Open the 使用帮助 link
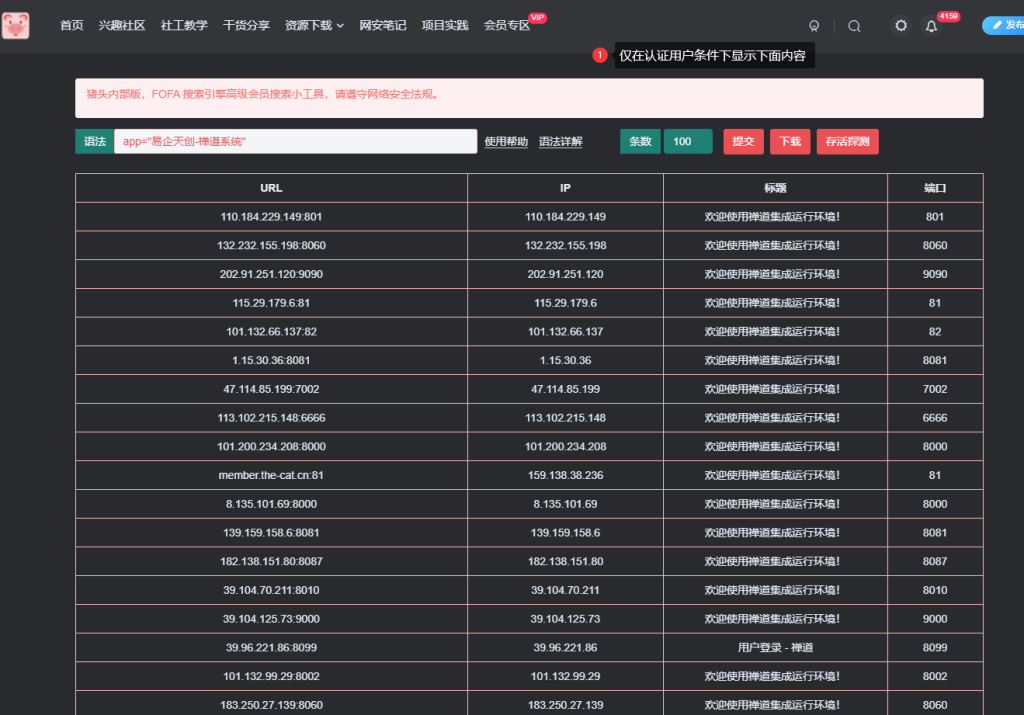 (x=506, y=142)
